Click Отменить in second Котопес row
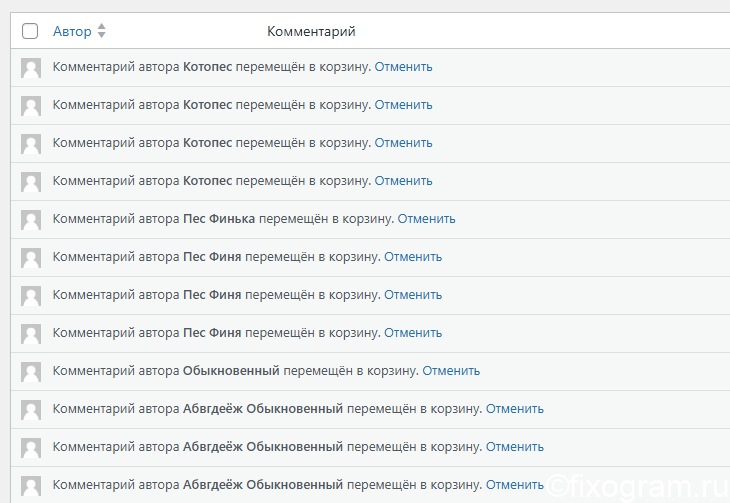730x503 pixels. click(403, 105)
